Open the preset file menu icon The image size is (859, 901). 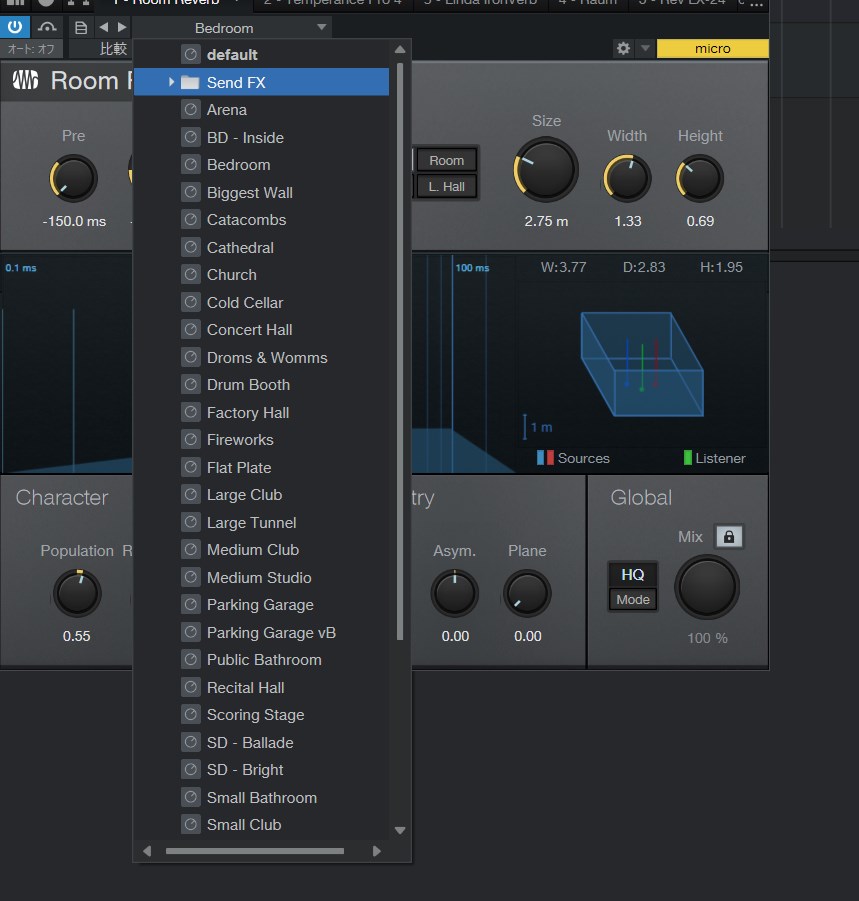(81, 27)
